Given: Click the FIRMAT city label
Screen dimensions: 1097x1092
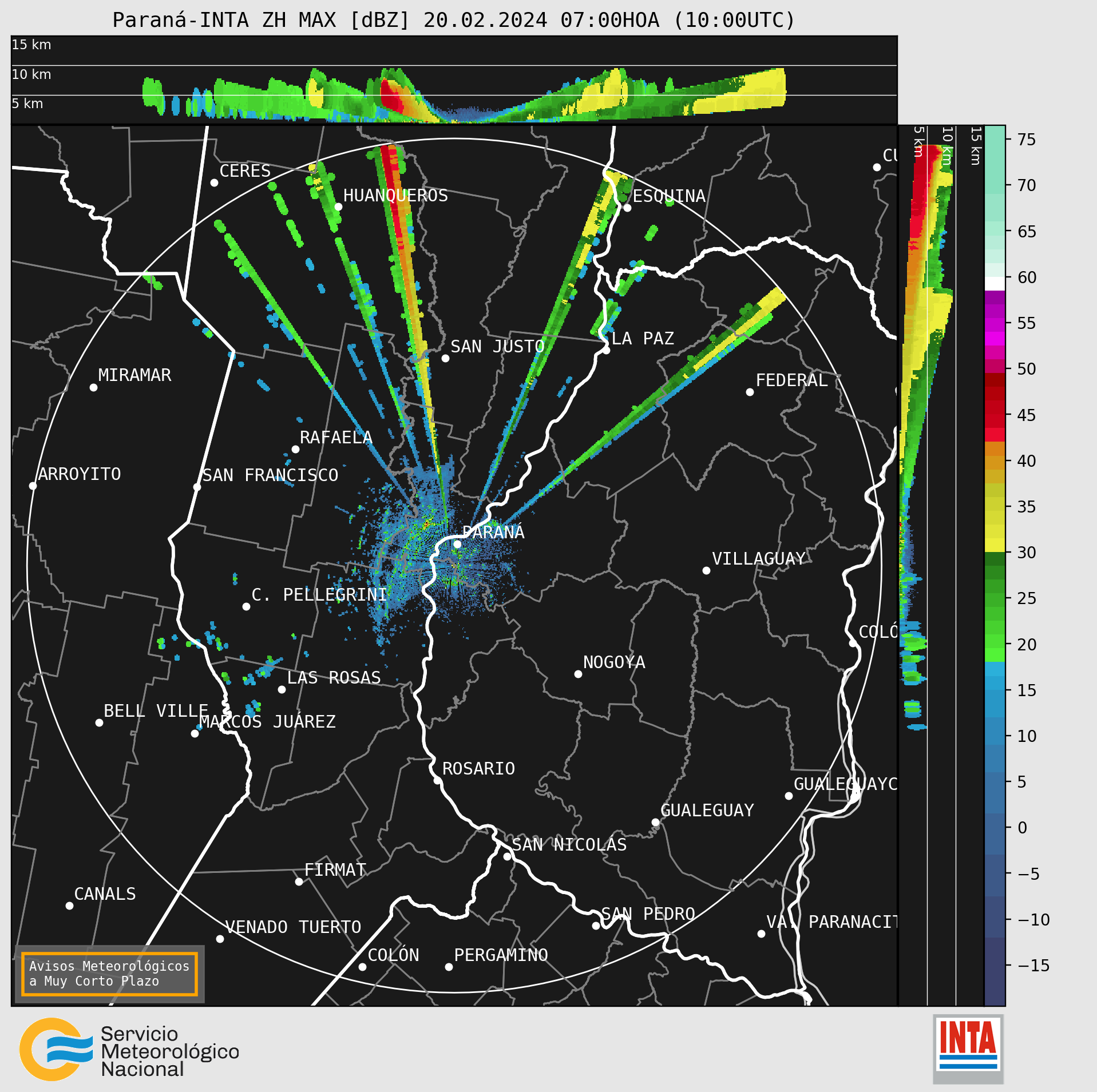Looking at the screenshot, I should (x=335, y=870).
